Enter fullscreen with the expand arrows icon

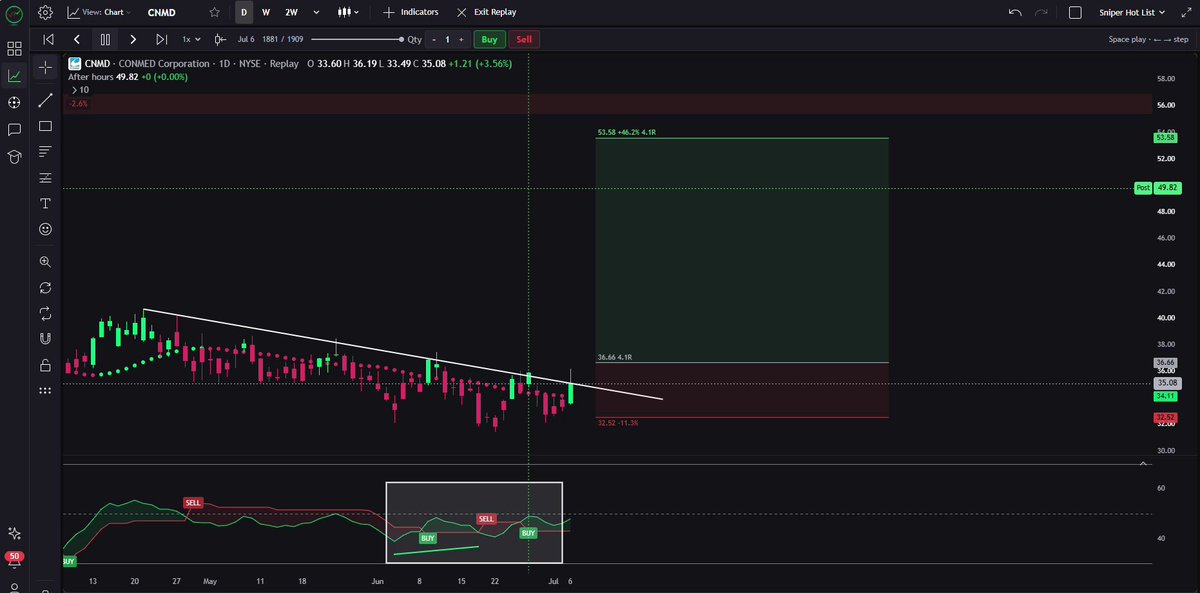[1186, 13]
